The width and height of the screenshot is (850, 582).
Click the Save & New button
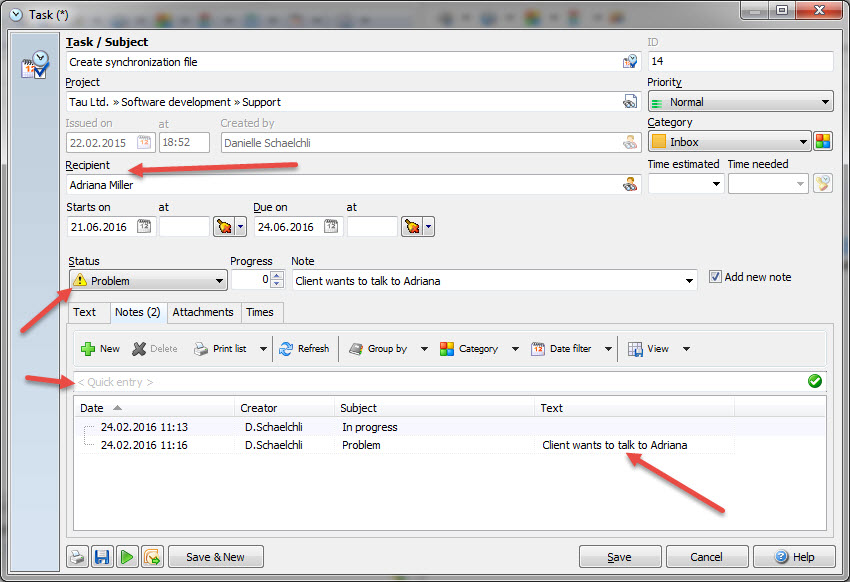pyautogui.click(x=216, y=557)
